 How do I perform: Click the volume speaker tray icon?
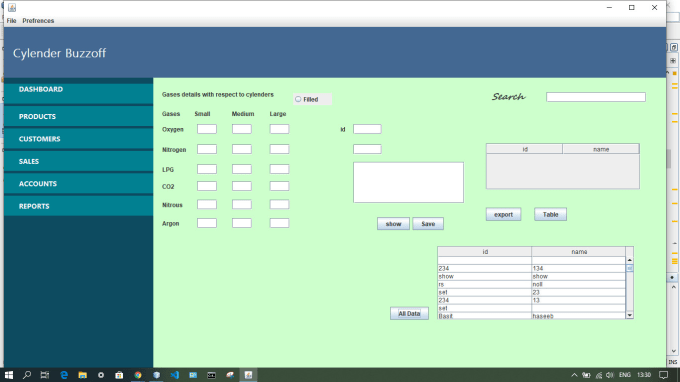[x=610, y=375]
